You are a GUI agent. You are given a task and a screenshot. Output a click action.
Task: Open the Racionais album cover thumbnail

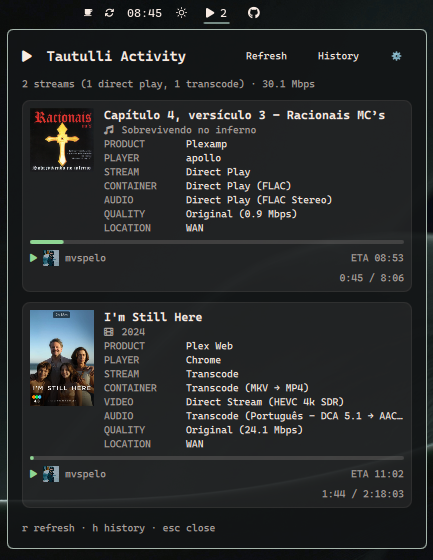coord(62,140)
